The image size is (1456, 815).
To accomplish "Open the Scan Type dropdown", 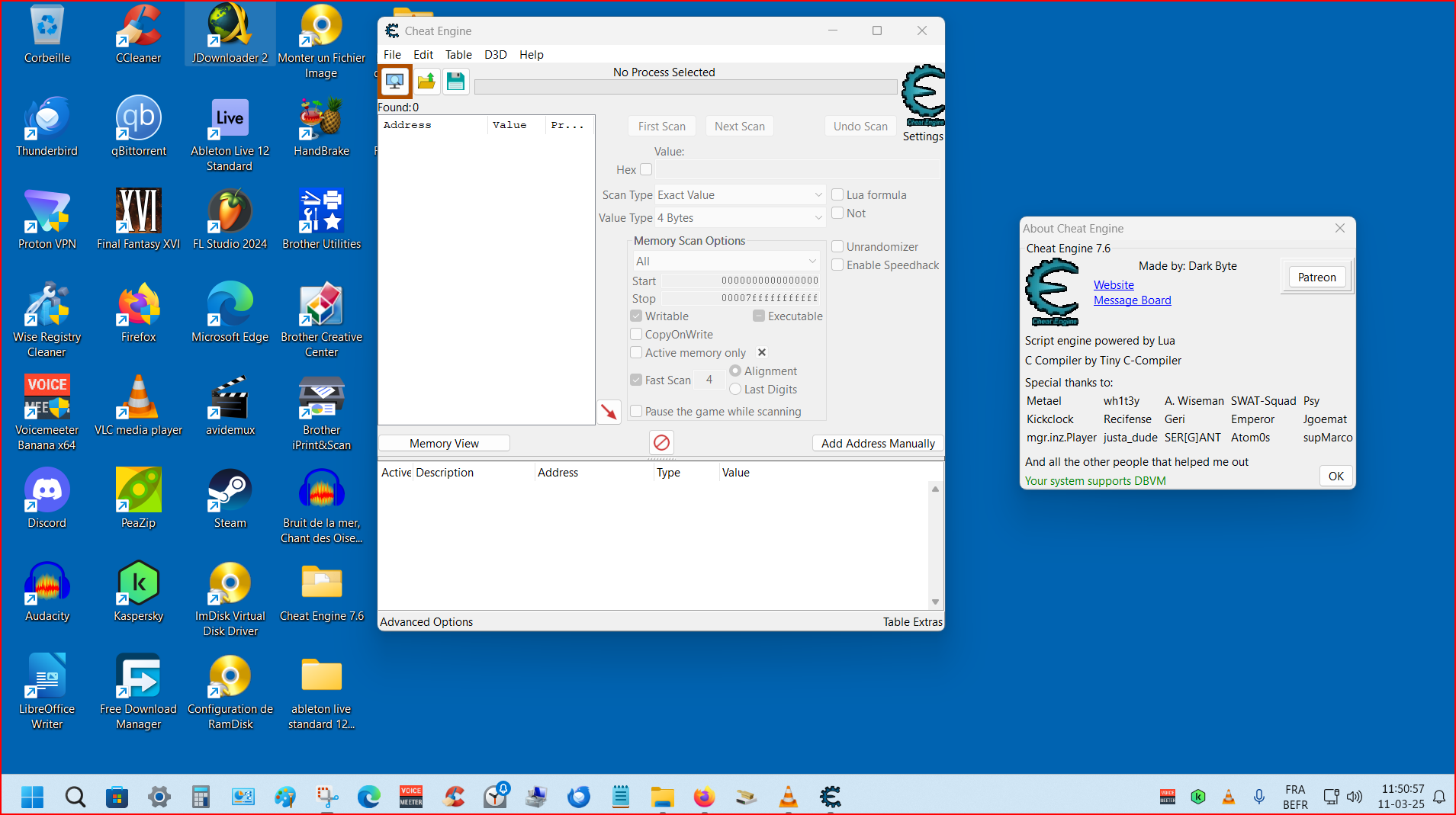I will (740, 194).
